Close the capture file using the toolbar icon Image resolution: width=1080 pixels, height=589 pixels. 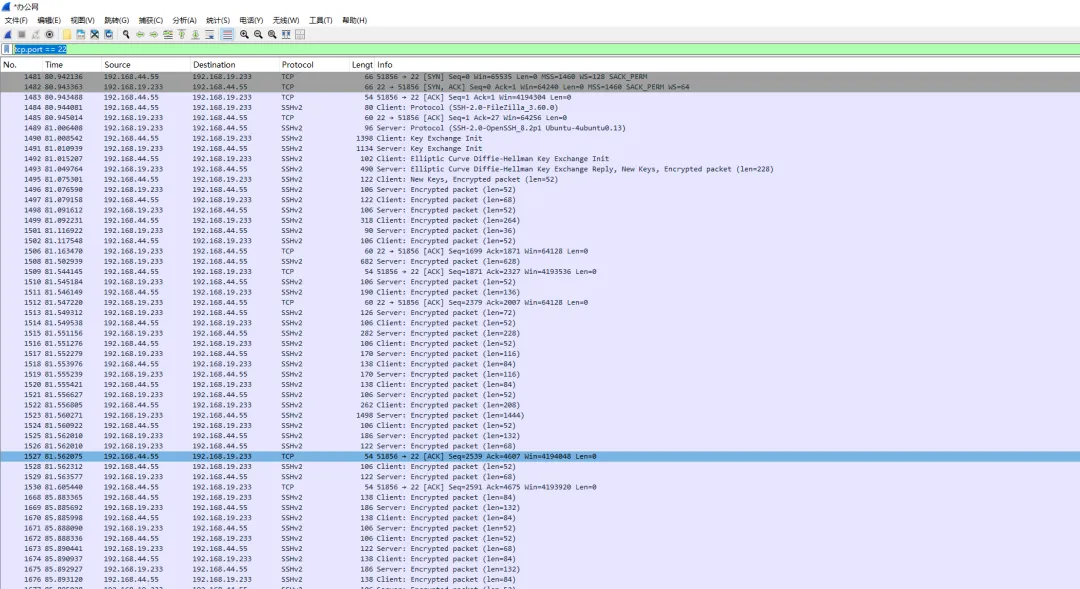tap(94, 34)
